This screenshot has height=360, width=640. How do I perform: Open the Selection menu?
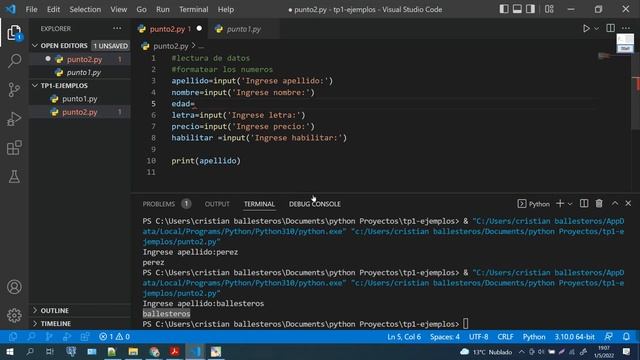tap(85, 9)
